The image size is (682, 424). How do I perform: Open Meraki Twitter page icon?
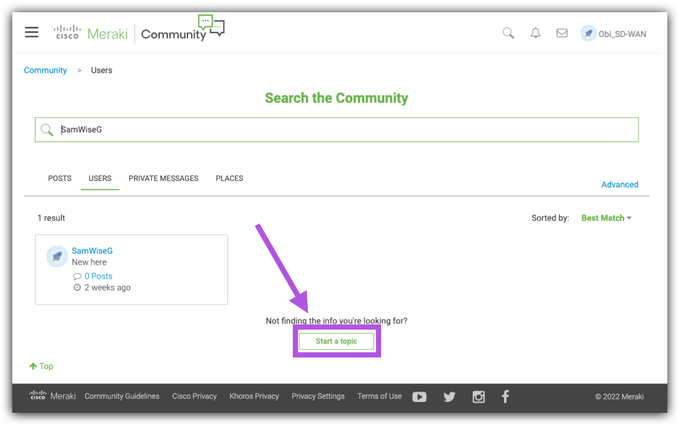[x=449, y=397]
